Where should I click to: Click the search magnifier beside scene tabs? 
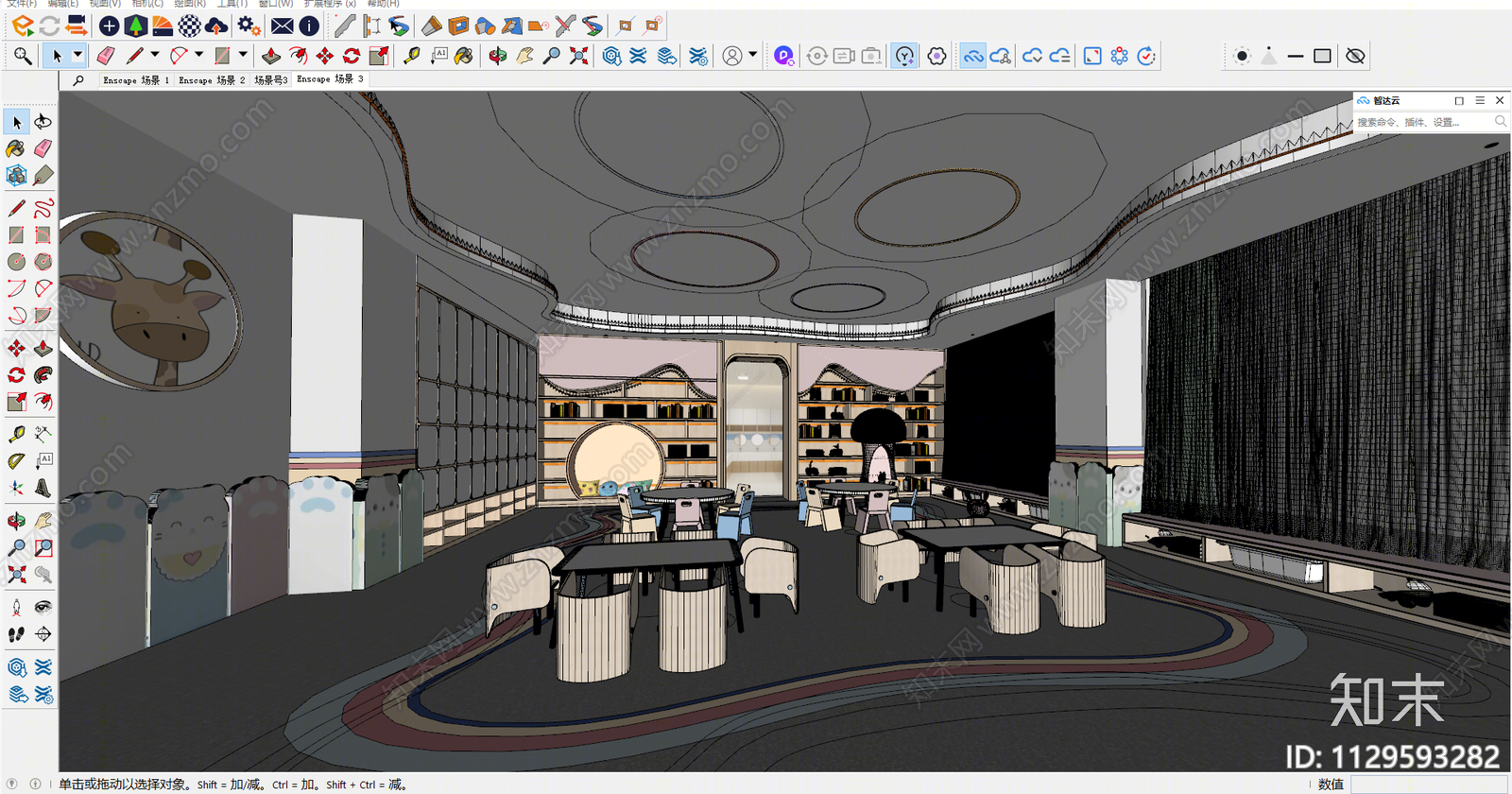(78, 80)
